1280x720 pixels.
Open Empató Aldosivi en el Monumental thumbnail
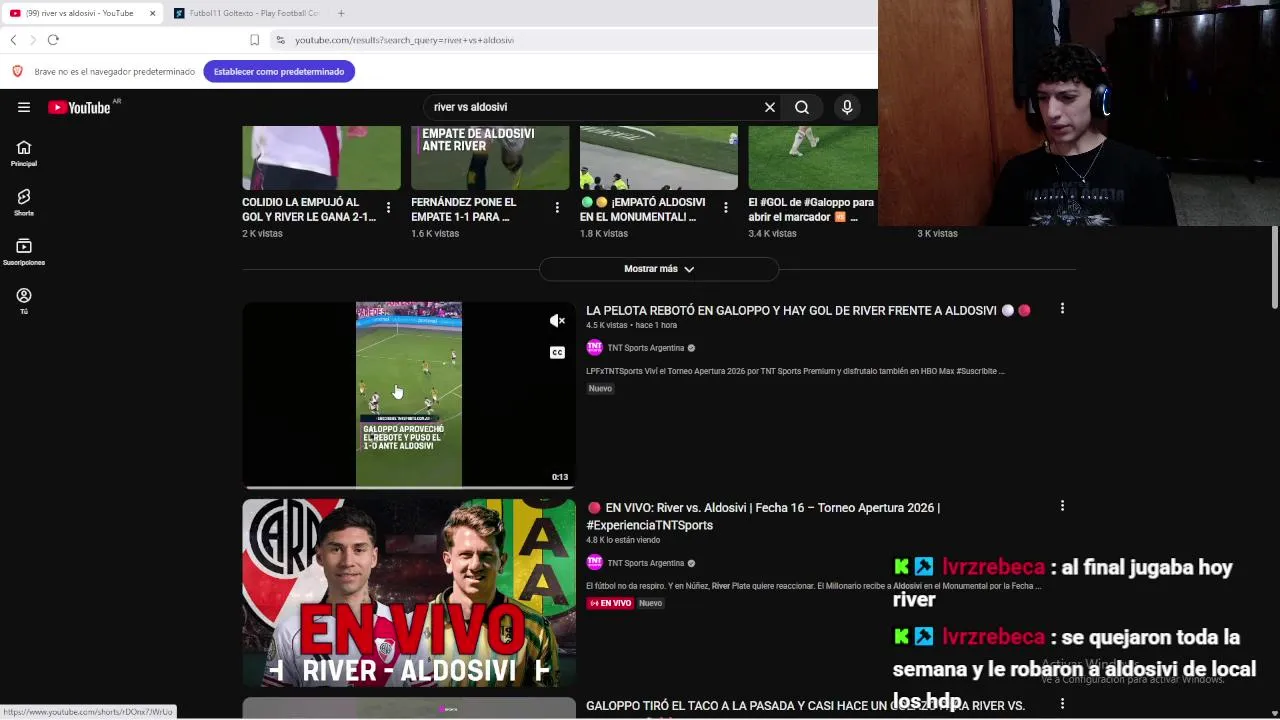click(659, 158)
